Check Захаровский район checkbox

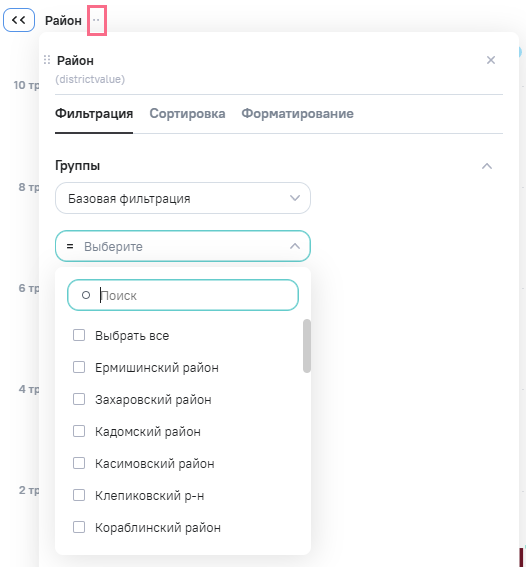(x=79, y=399)
